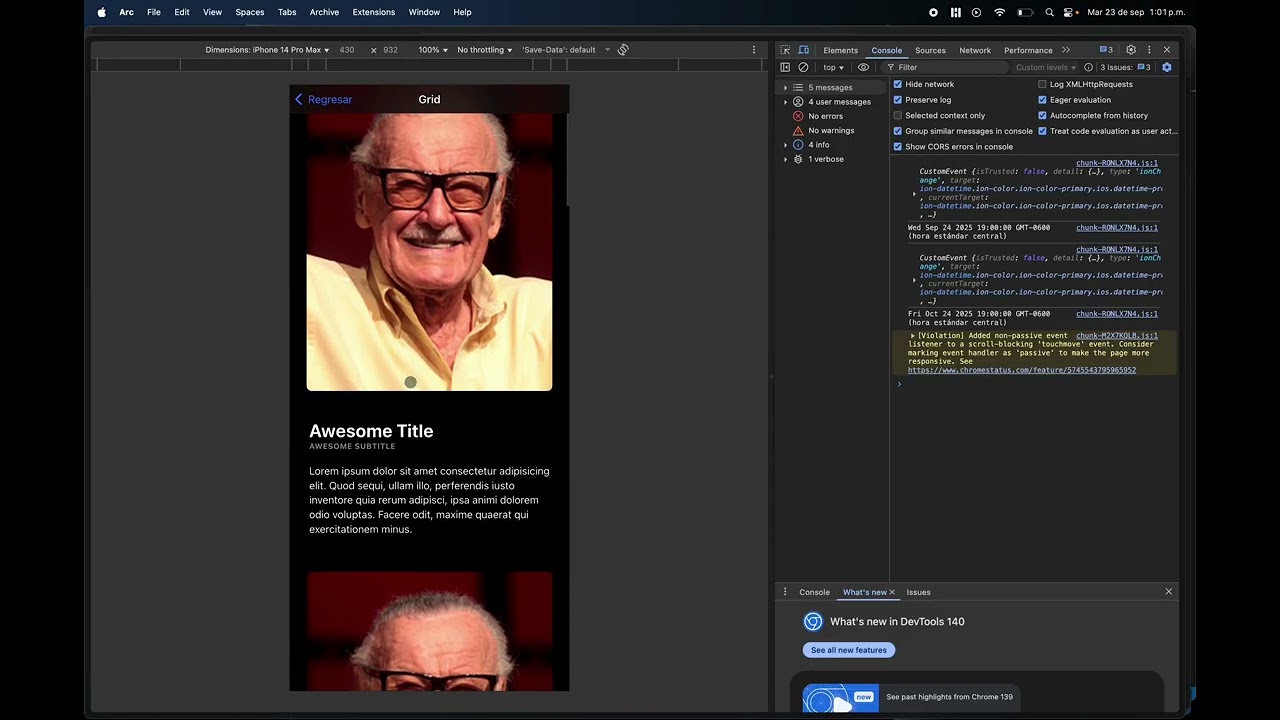Open the Dimensions iPhone 14 Pro Max dropdown
This screenshot has height=720, width=1280.
pos(267,49)
